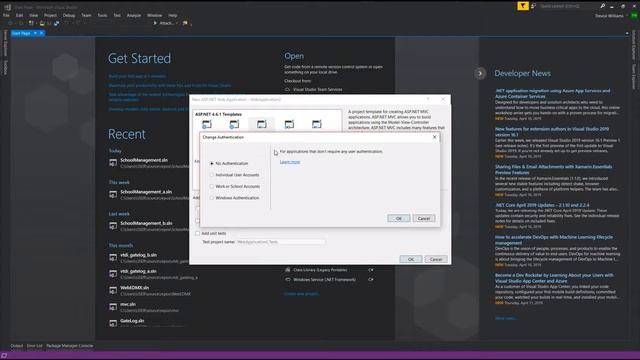
Task: Open the Attach dropdown arrow
Action: click(176, 23)
